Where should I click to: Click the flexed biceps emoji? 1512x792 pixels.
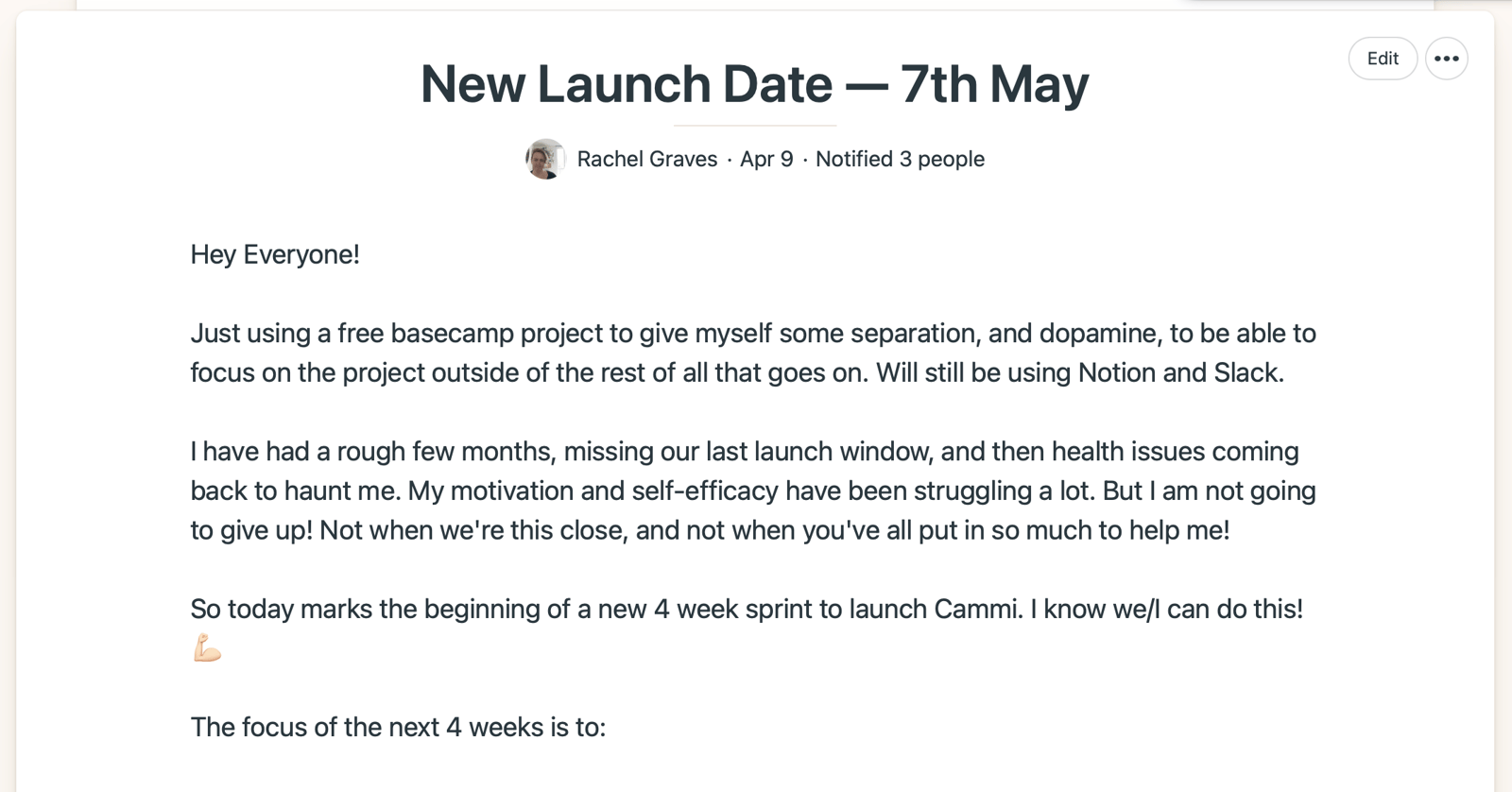pos(207,648)
